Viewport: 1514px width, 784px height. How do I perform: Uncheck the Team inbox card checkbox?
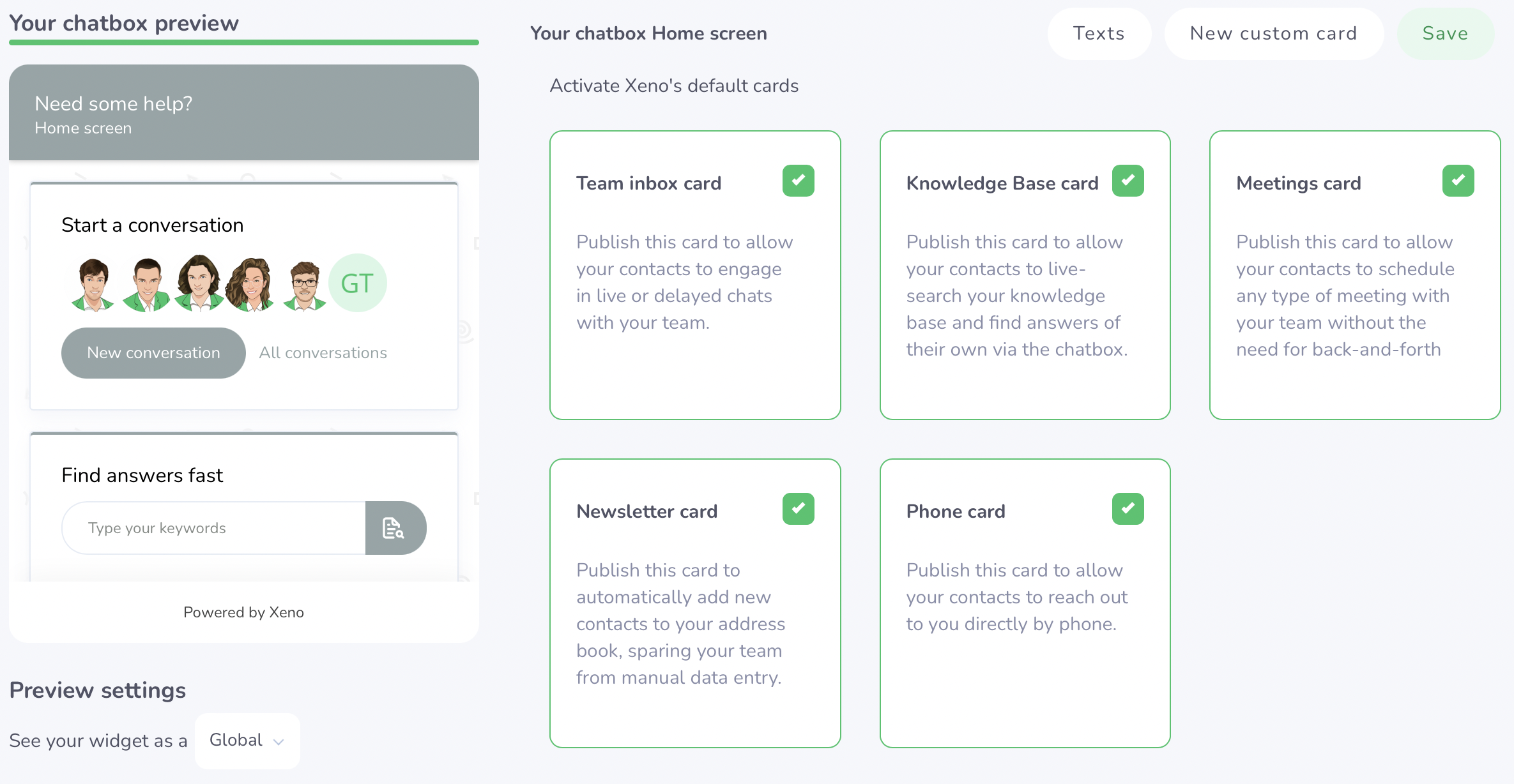pos(798,181)
